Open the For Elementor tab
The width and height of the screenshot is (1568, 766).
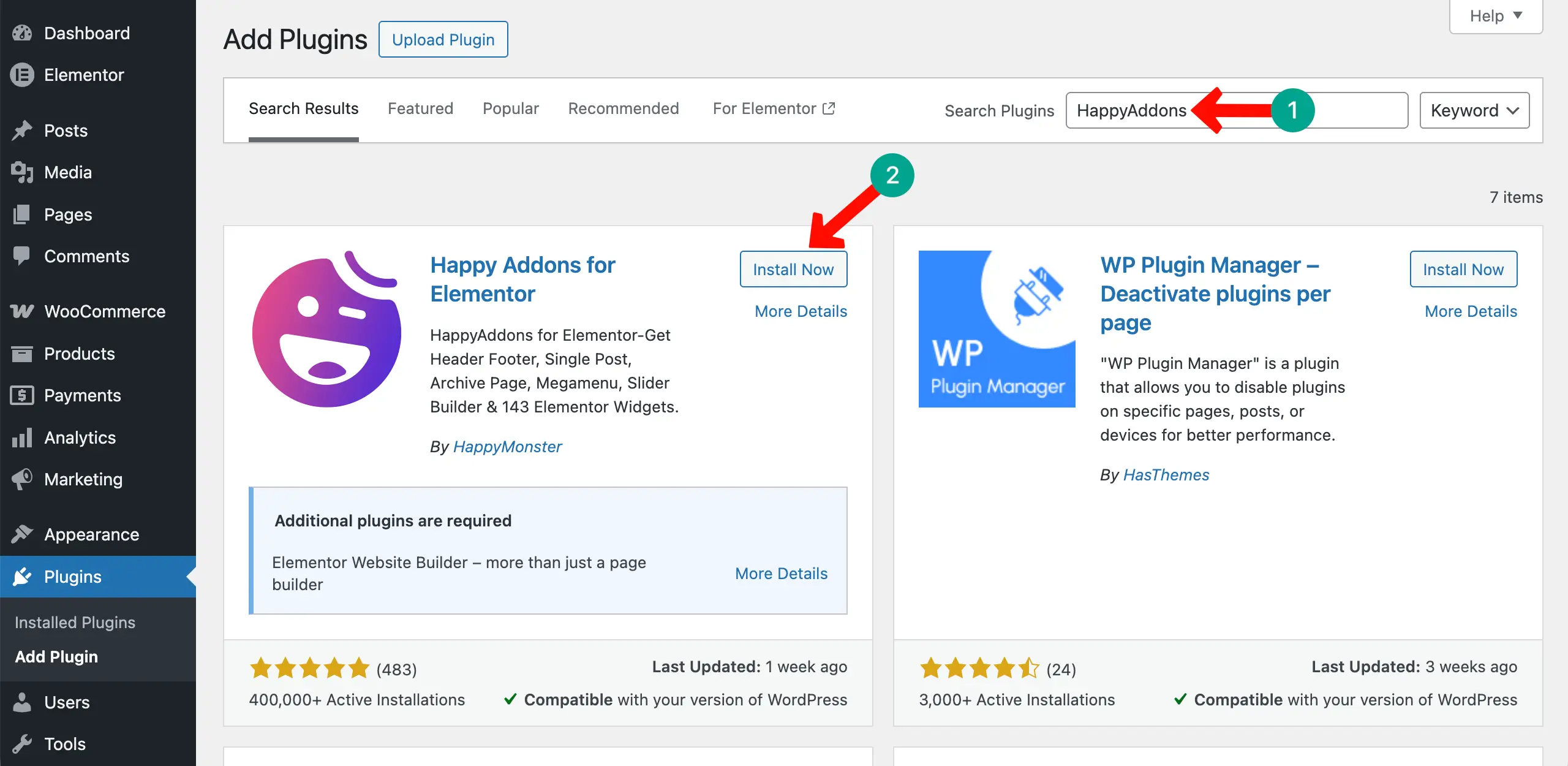(x=774, y=108)
